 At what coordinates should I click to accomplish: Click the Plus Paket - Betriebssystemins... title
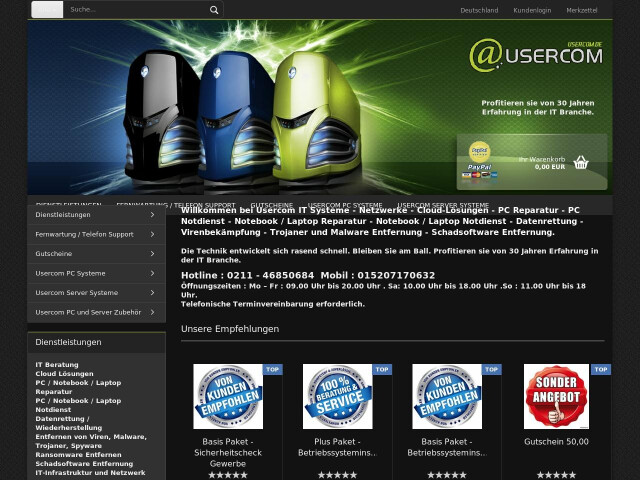click(338, 447)
